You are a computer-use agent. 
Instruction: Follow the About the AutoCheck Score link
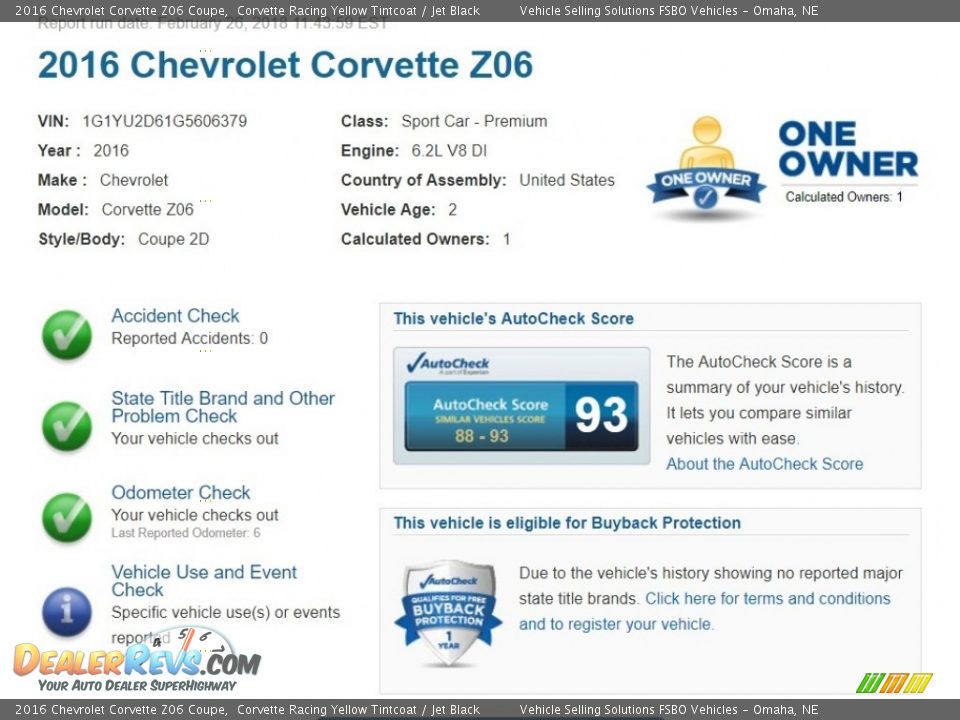tap(764, 464)
